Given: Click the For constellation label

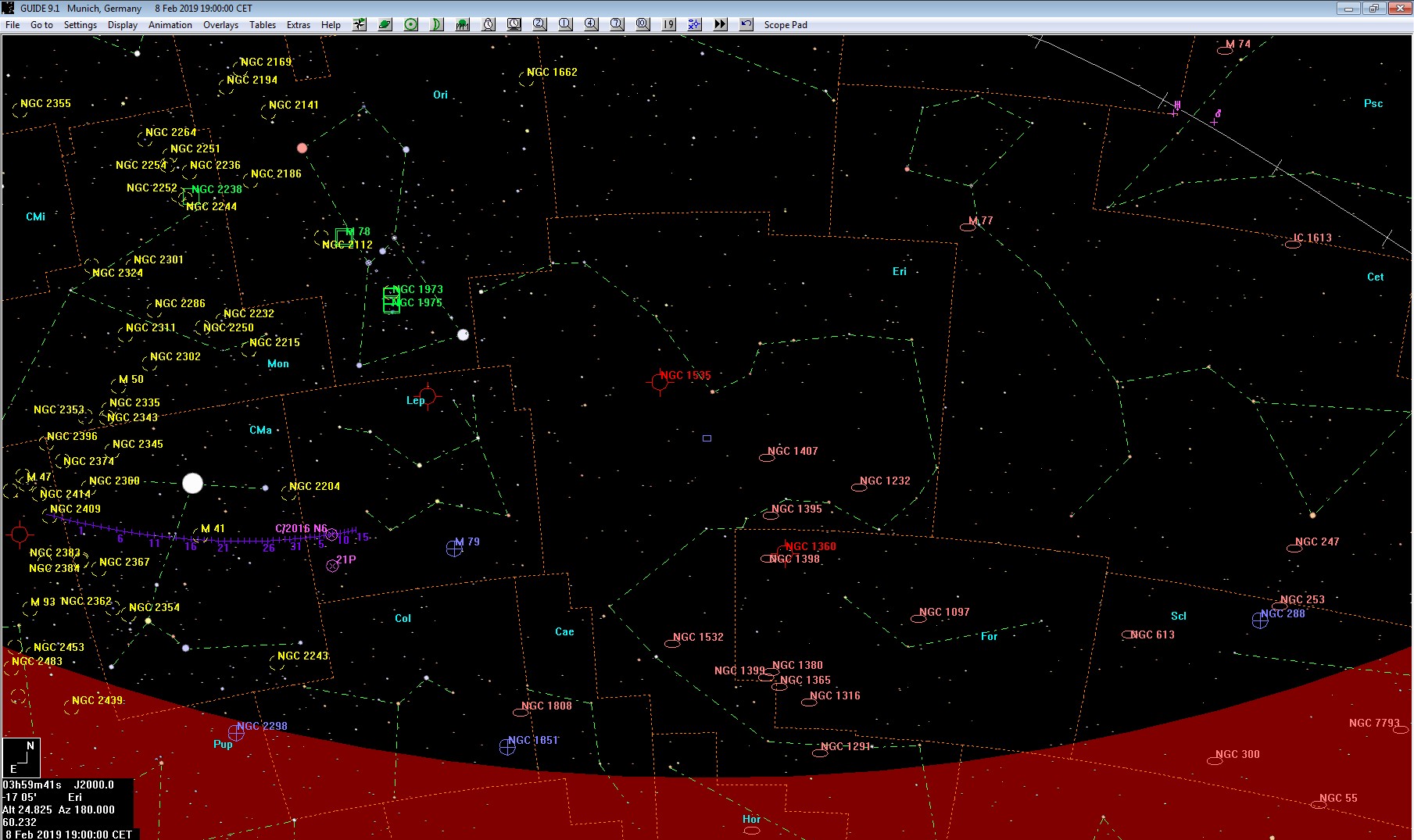Looking at the screenshot, I should (989, 636).
